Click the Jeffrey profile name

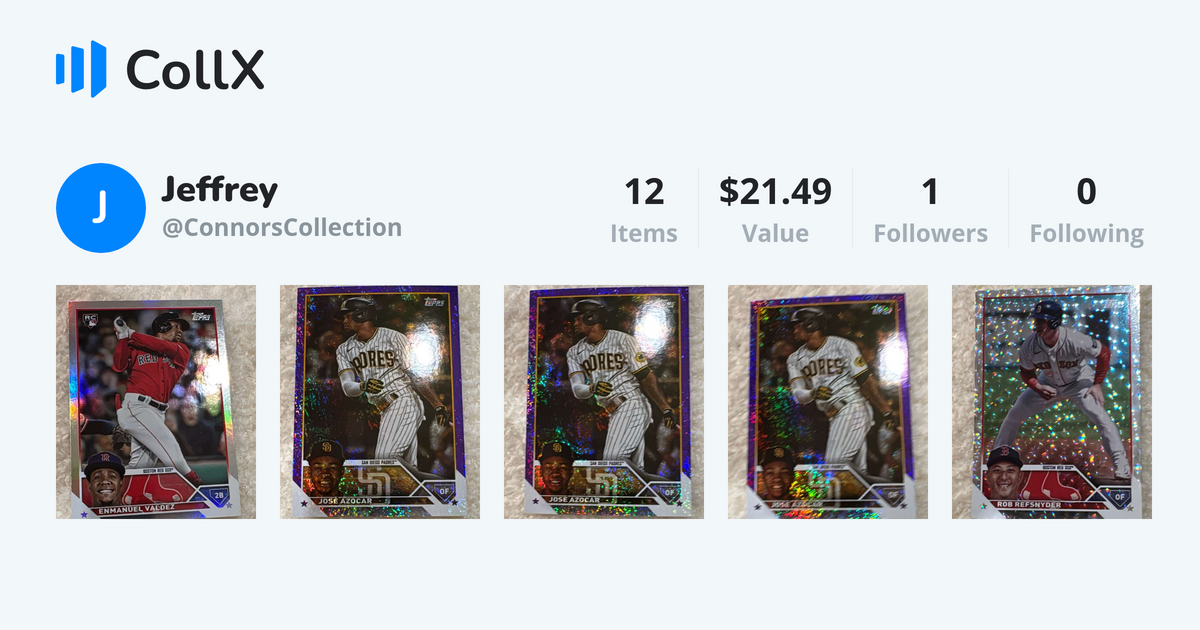218,189
